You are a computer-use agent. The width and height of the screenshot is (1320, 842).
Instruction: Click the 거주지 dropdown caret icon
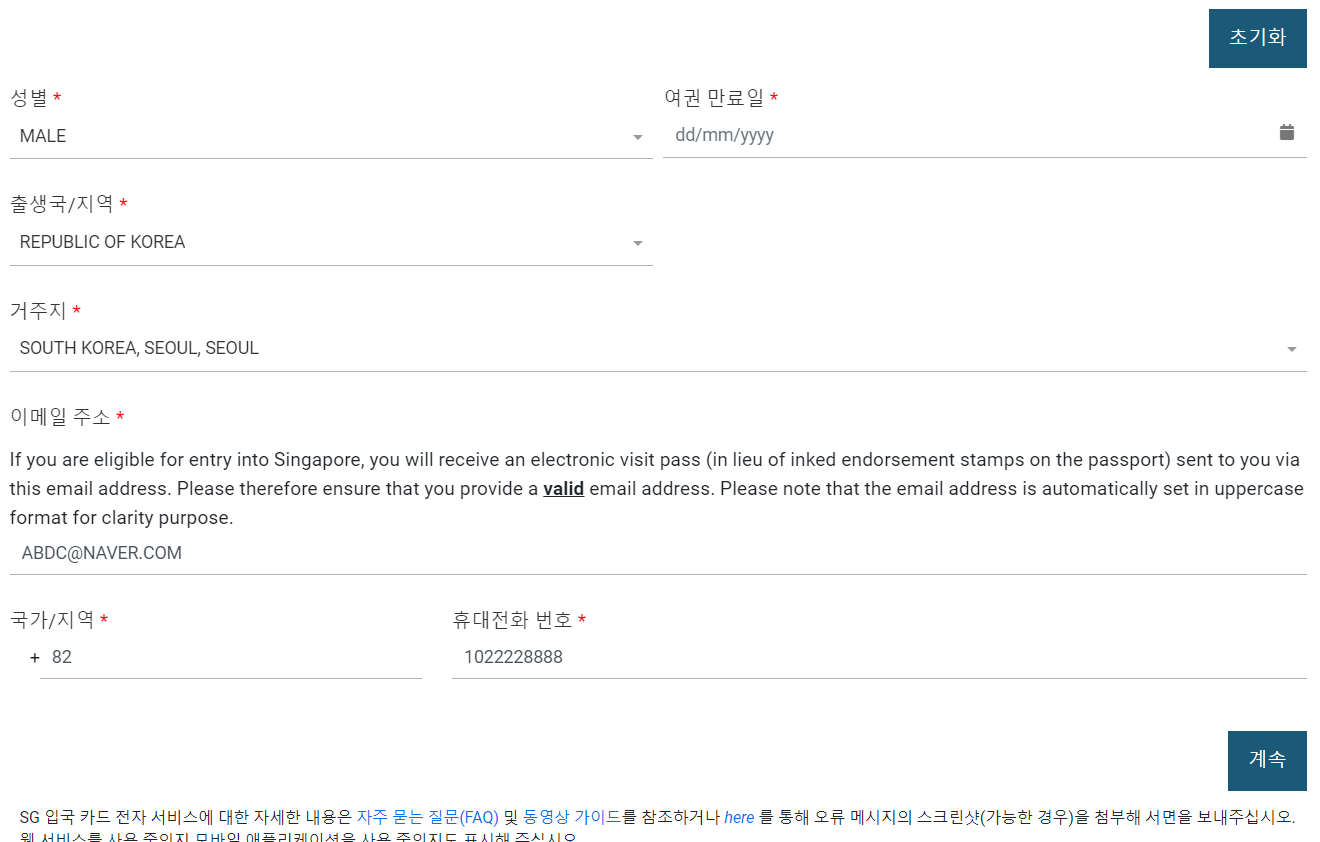click(1292, 348)
